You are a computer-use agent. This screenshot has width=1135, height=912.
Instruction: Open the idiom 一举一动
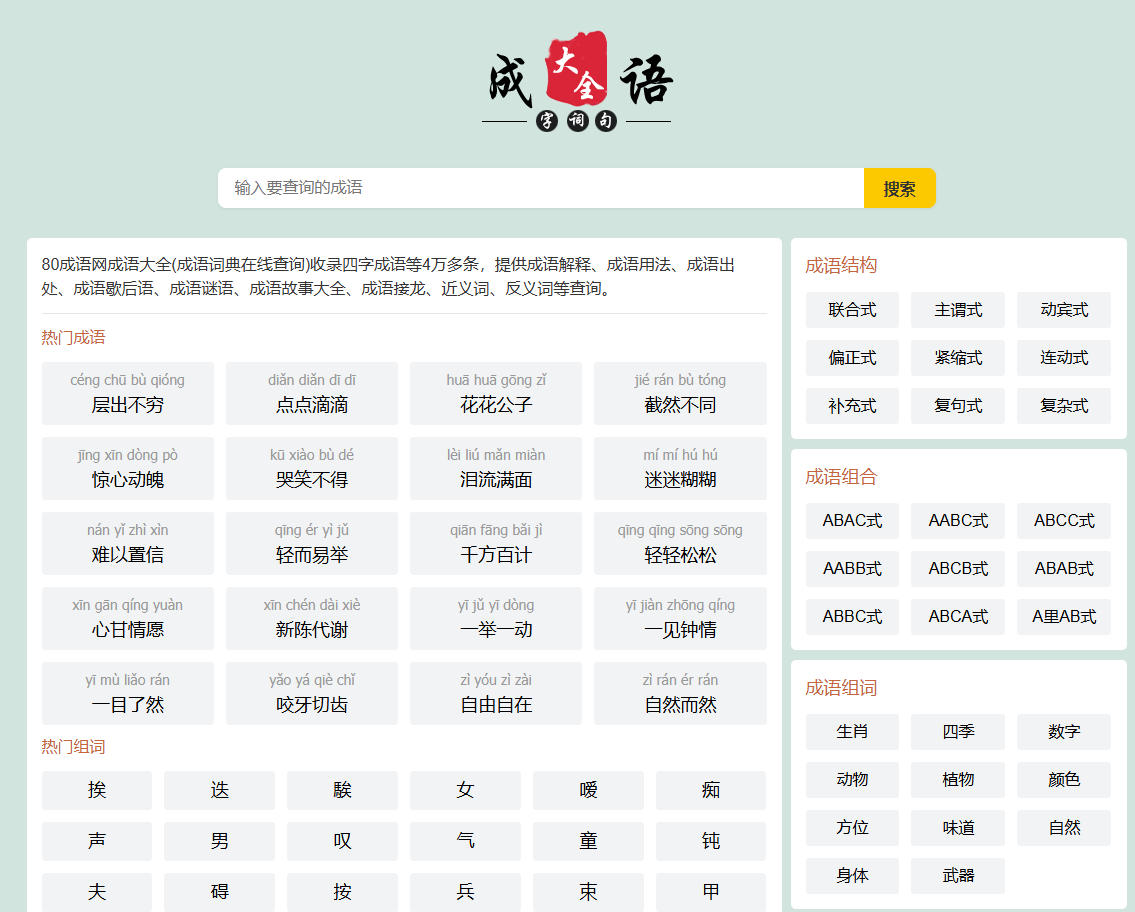tap(496, 618)
